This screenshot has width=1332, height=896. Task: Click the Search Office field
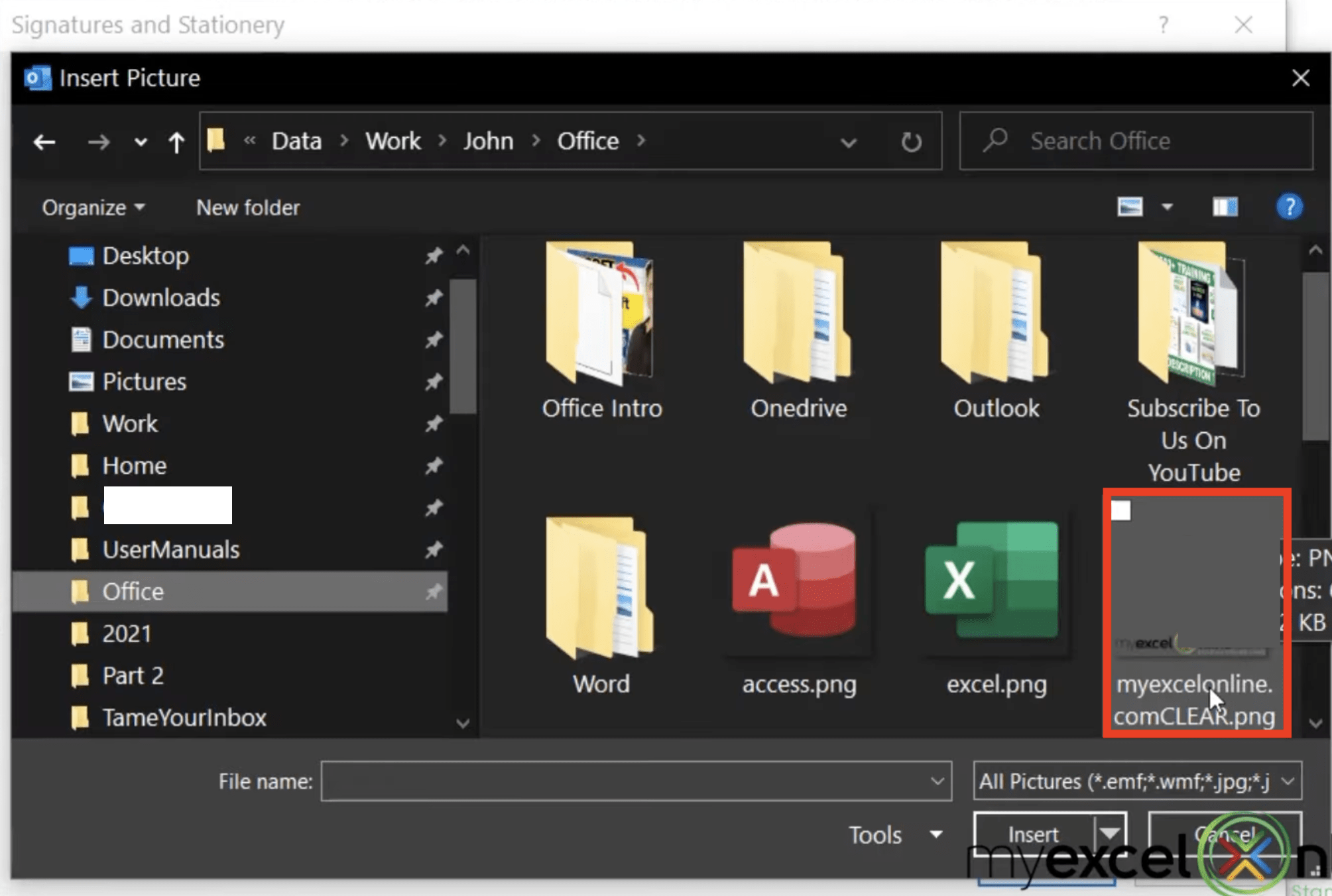[x=1136, y=141]
